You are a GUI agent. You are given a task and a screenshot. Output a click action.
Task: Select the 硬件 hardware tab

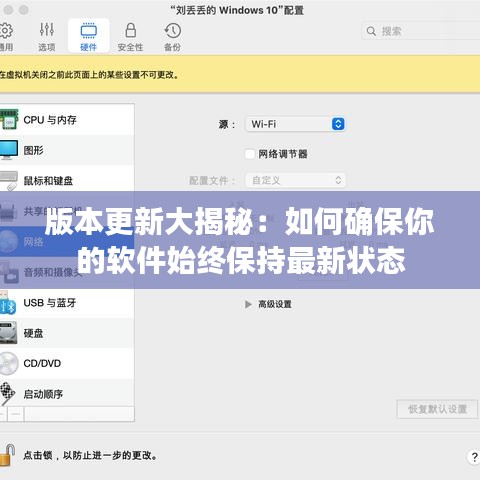[x=88, y=36]
